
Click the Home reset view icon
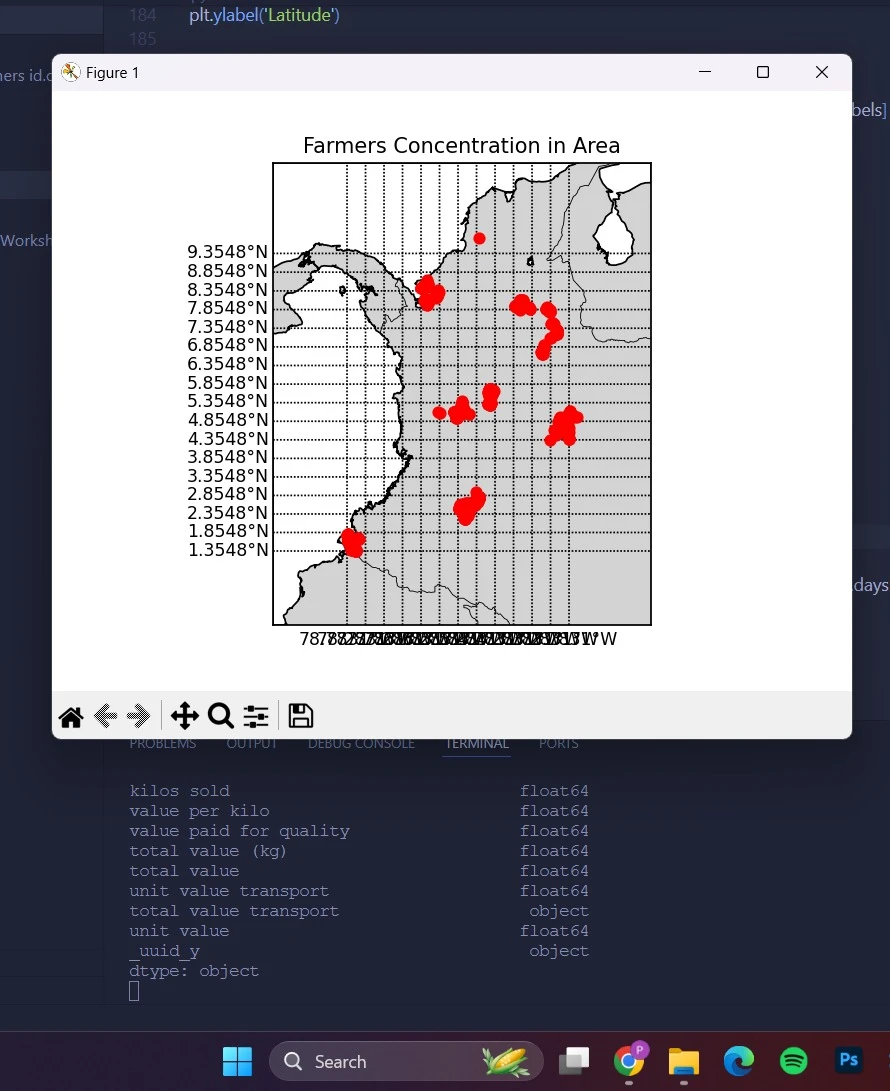[71, 716]
